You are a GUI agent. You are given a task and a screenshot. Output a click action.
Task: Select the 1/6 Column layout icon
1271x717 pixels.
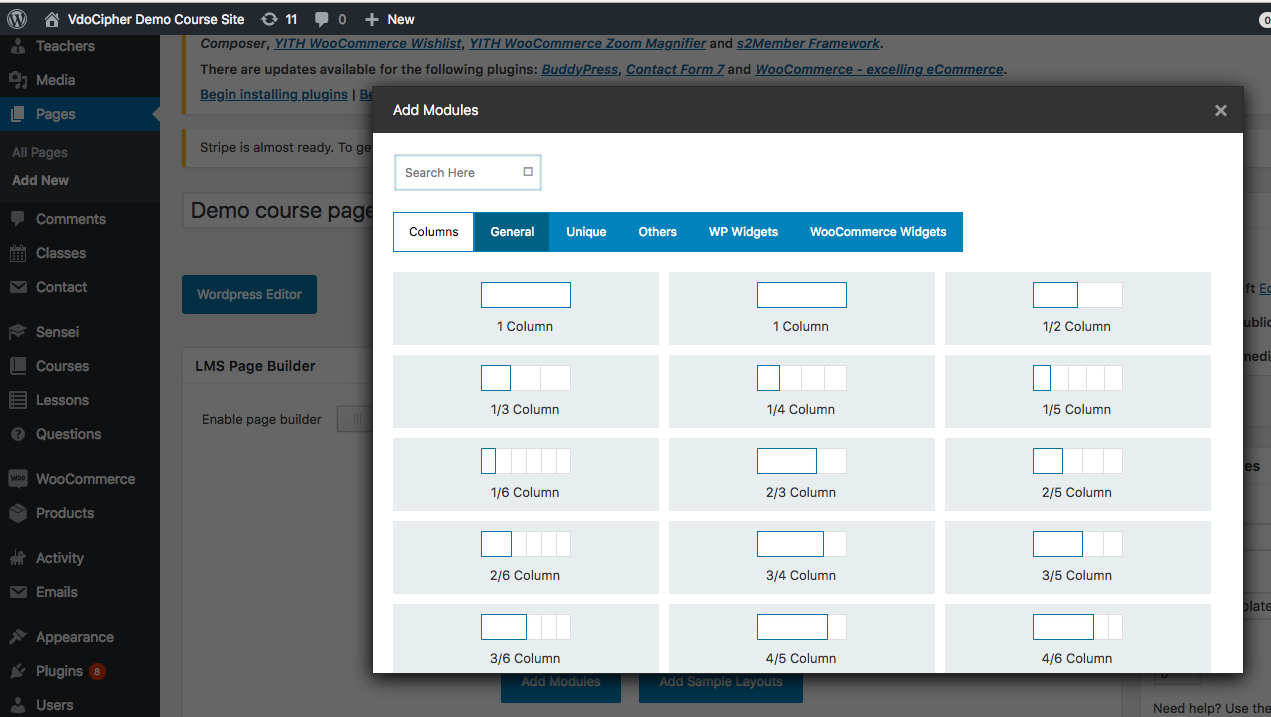pyautogui.click(x=525, y=461)
